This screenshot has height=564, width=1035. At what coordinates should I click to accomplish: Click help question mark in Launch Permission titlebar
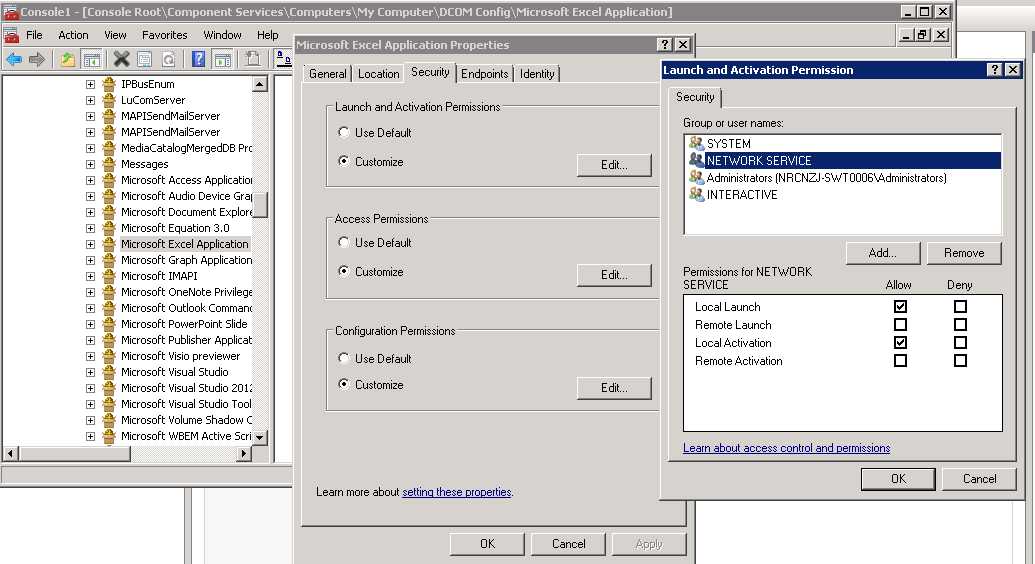[x=994, y=69]
